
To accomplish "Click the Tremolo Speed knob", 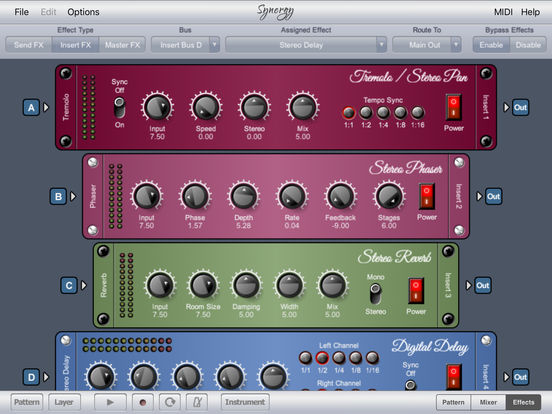I will click(206, 107).
